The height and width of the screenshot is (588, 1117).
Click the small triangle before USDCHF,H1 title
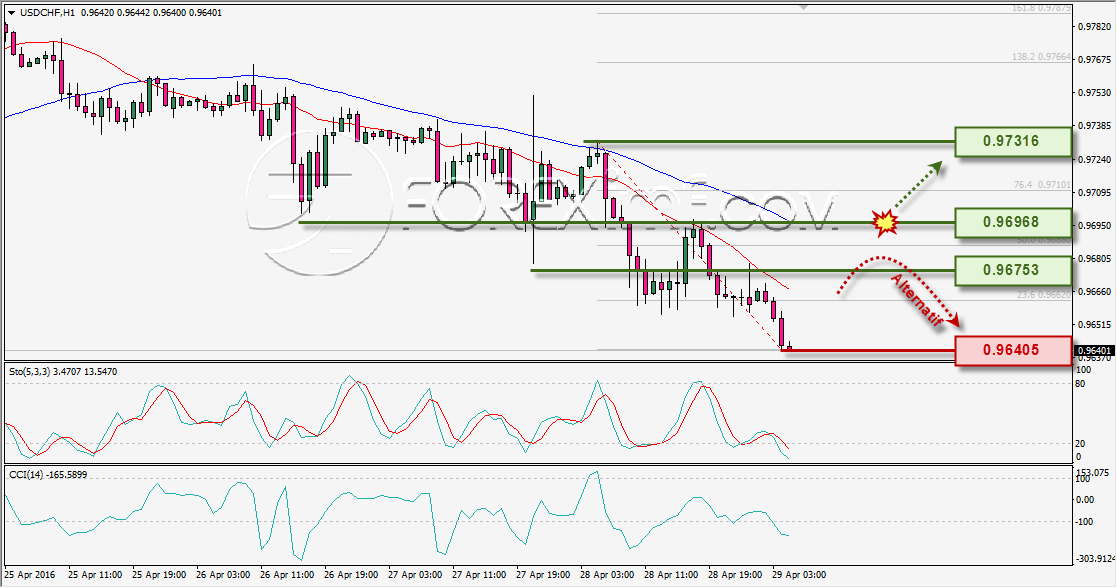pos(11,13)
